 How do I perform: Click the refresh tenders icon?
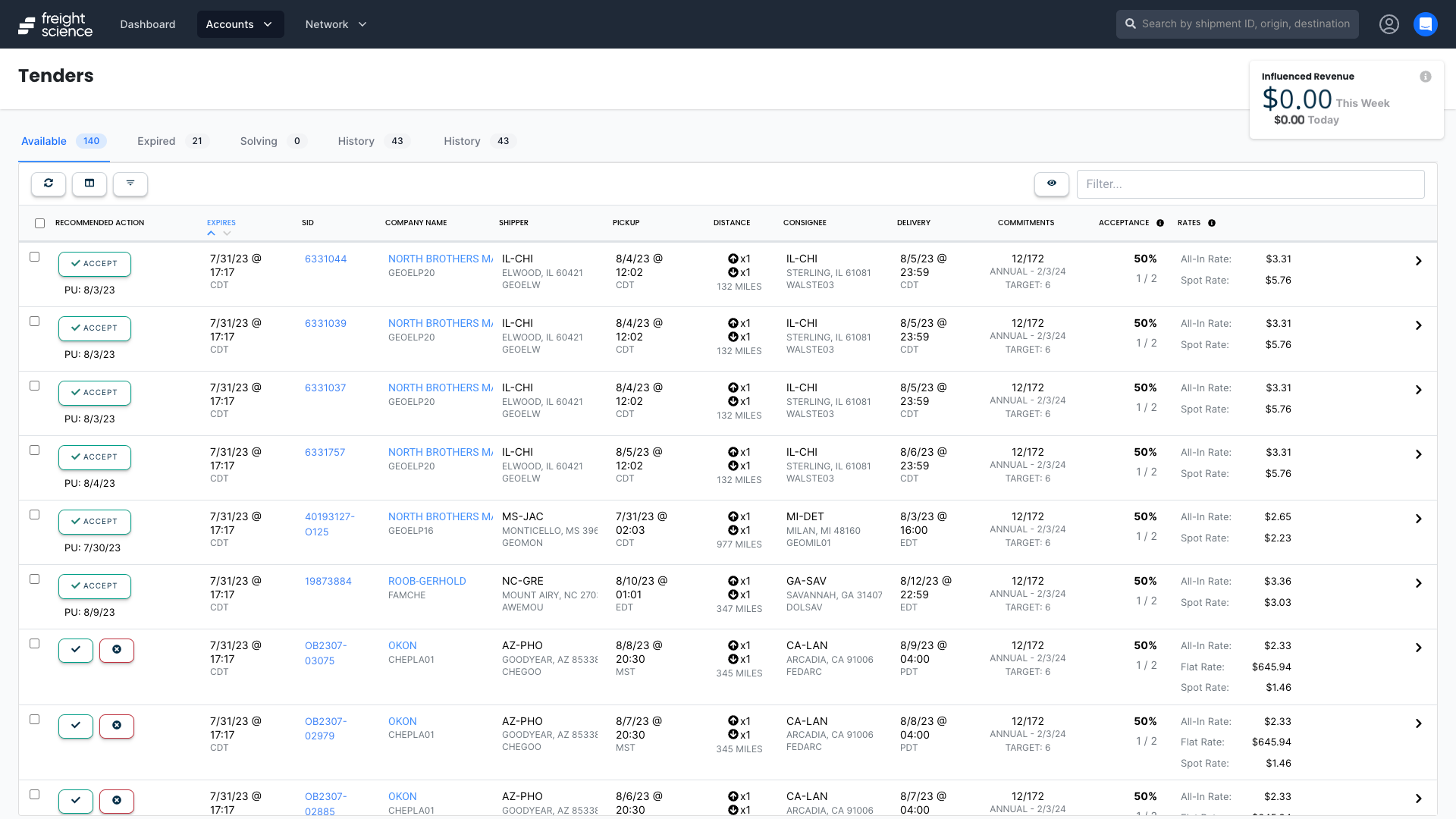click(48, 184)
